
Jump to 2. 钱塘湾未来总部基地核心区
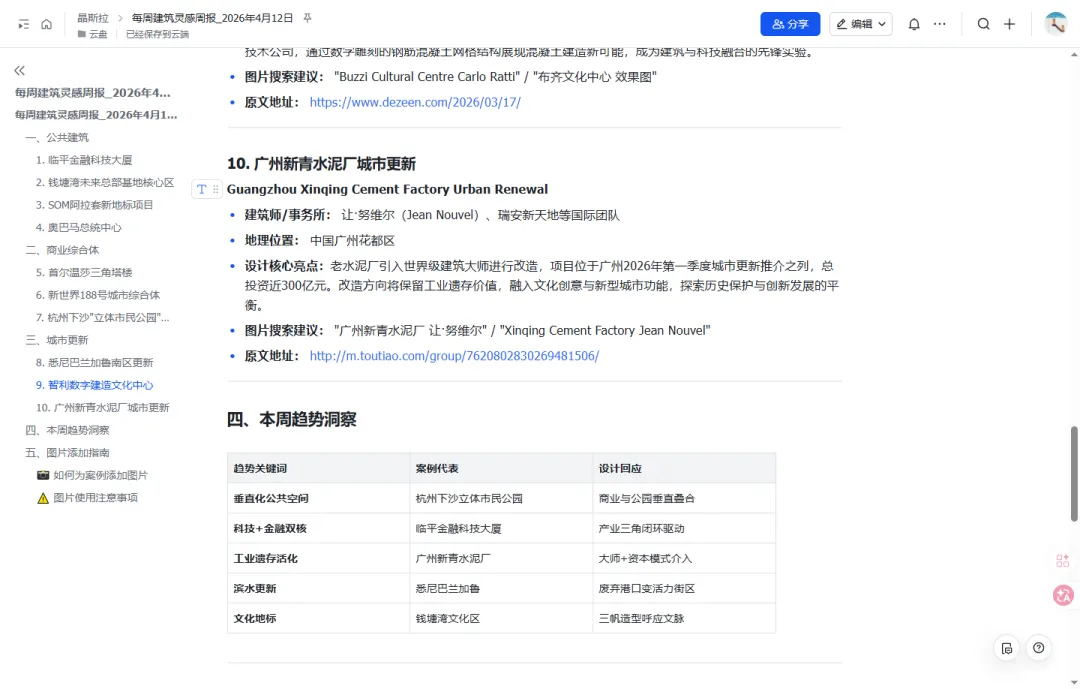(x=105, y=183)
